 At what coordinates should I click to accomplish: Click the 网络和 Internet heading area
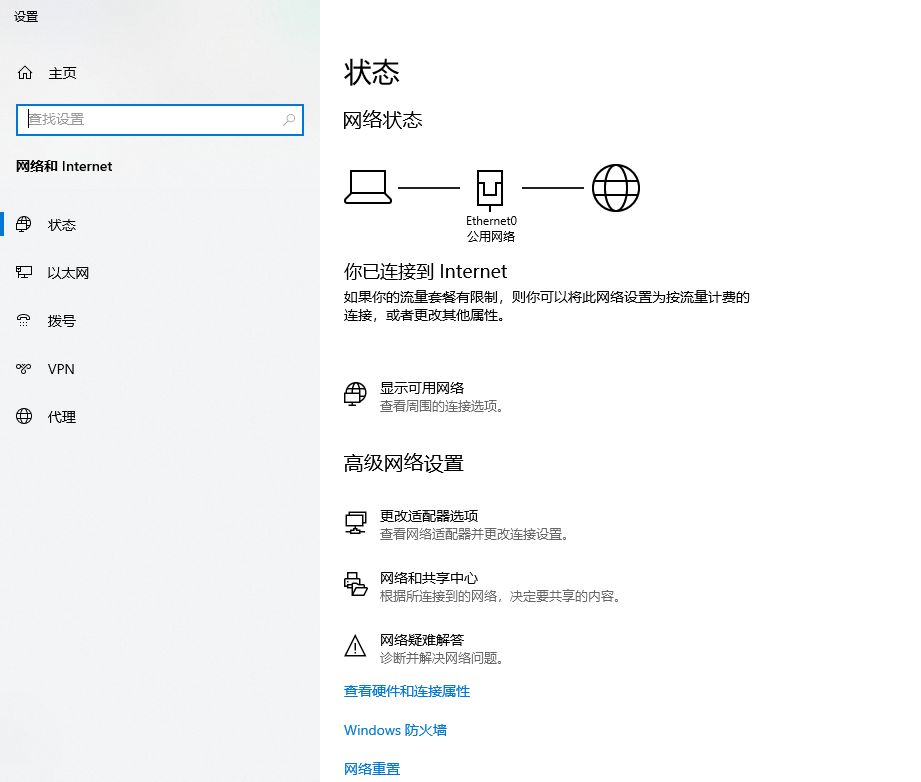point(64,166)
